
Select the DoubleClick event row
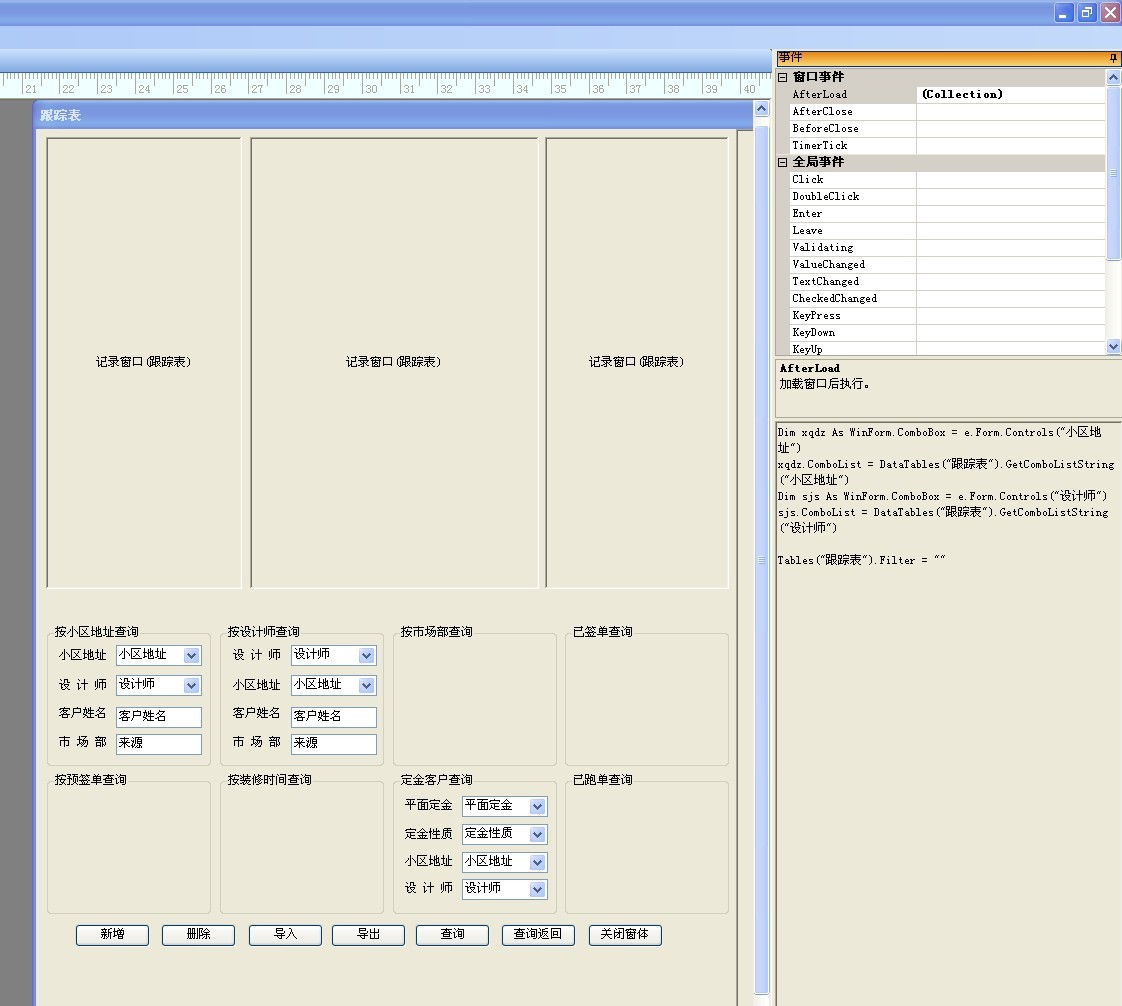pyautogui.click(x=947, y=197)
